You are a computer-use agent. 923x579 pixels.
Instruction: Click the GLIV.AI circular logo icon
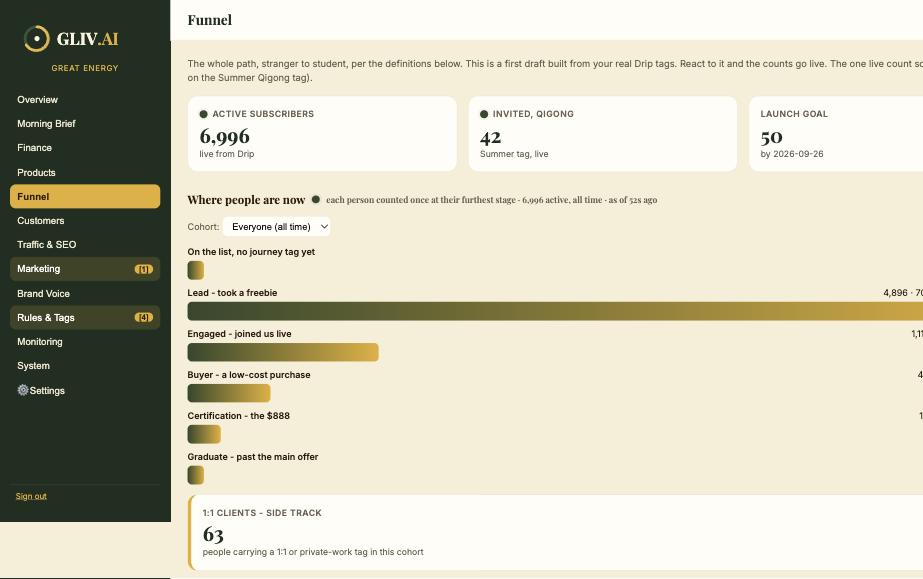tap(36, 39)
